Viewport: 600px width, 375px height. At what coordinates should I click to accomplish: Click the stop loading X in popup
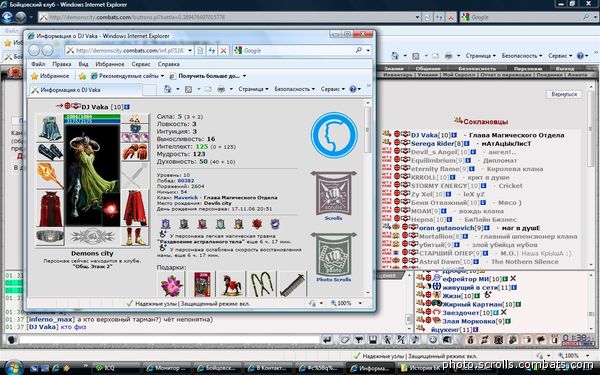click(223, 51)
